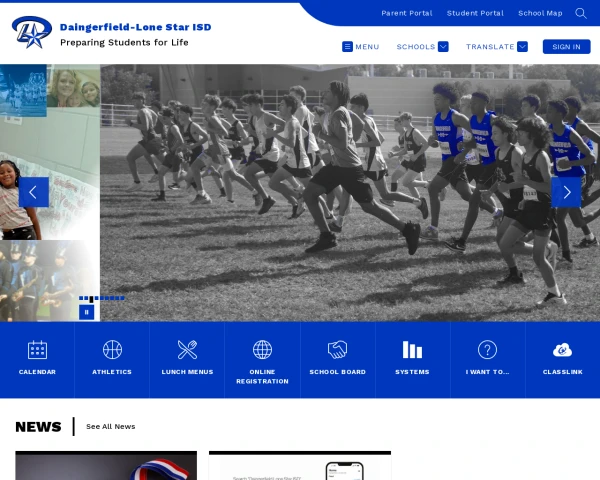Advance to next slide with right arrow
This screenshot has width=600, height=480.
[x=566, y=192]
